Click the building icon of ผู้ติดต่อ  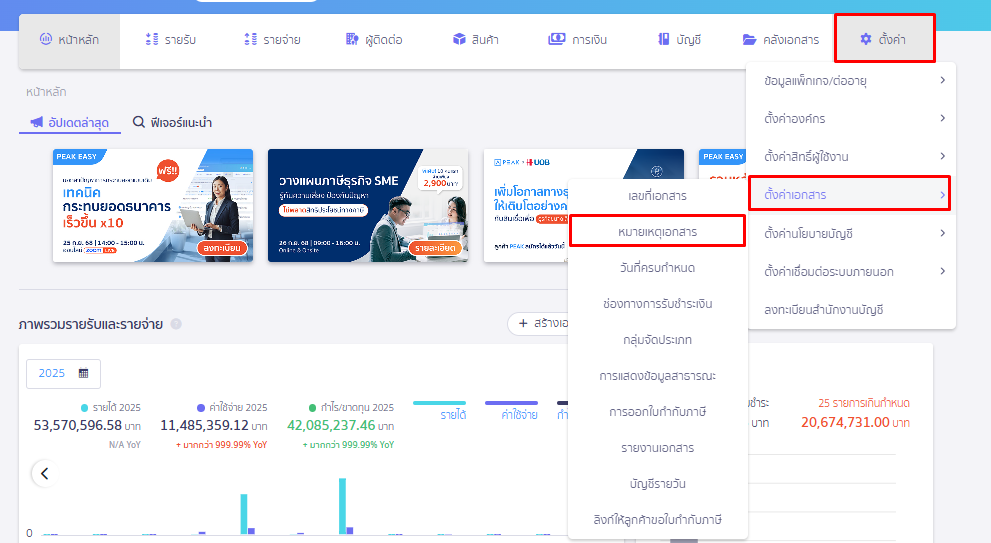coord(352,39)
